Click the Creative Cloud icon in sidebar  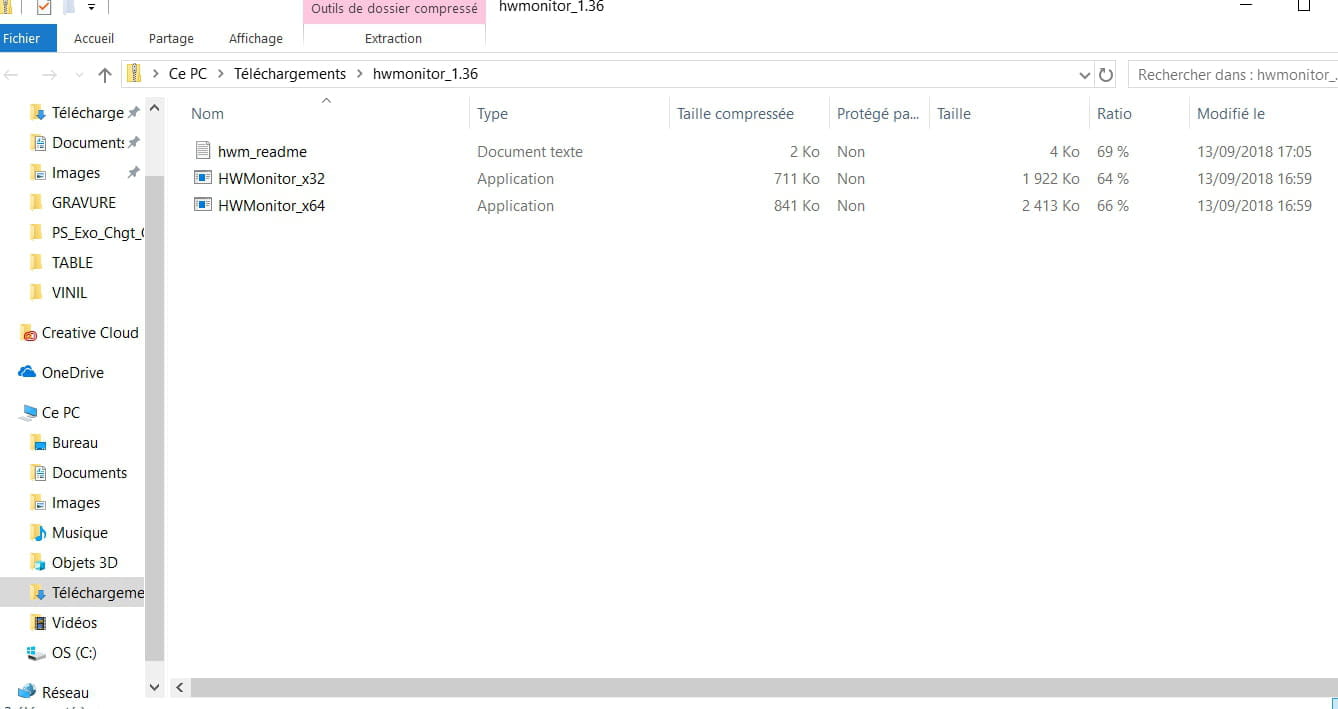click(28, 333)
